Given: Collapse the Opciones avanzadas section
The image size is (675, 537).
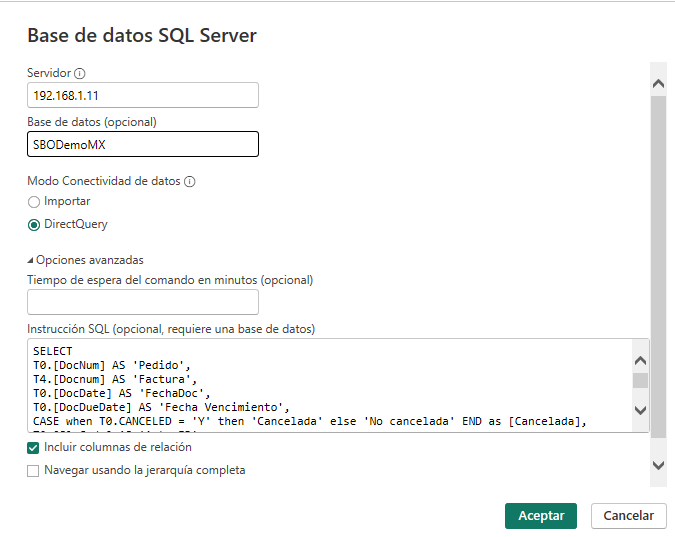Looking at the screenshot, I should [31, 260].
